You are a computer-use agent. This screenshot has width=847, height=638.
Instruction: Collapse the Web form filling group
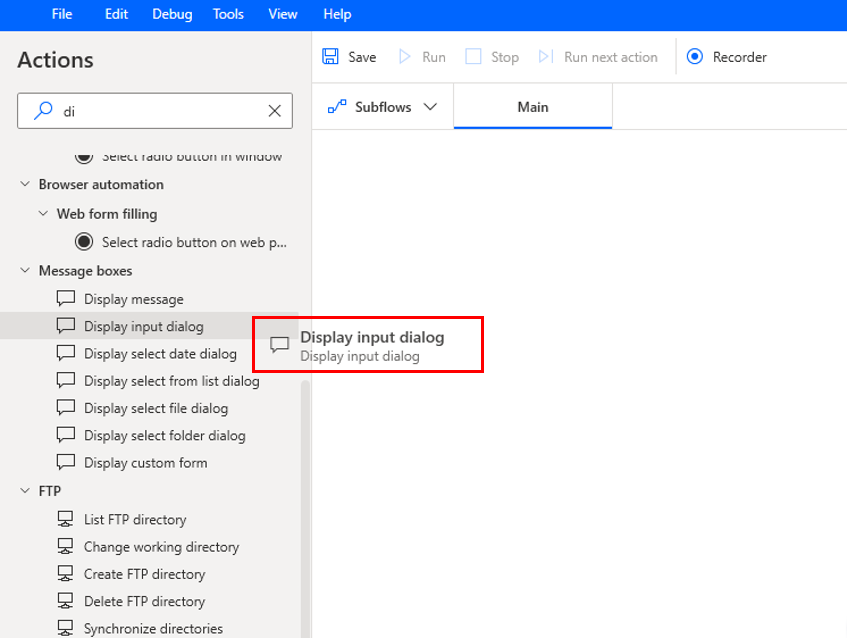(43, 214)
